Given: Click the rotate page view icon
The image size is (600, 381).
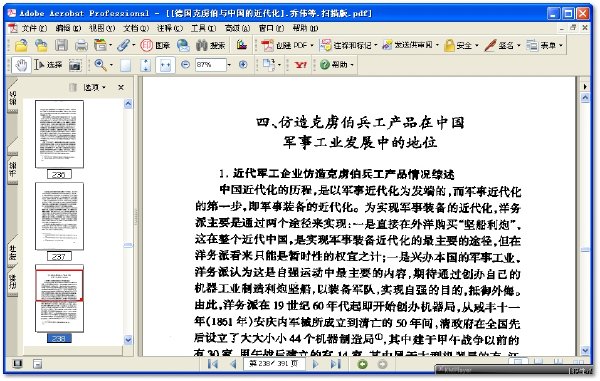Looking at the screenshot, I should 269,65.
